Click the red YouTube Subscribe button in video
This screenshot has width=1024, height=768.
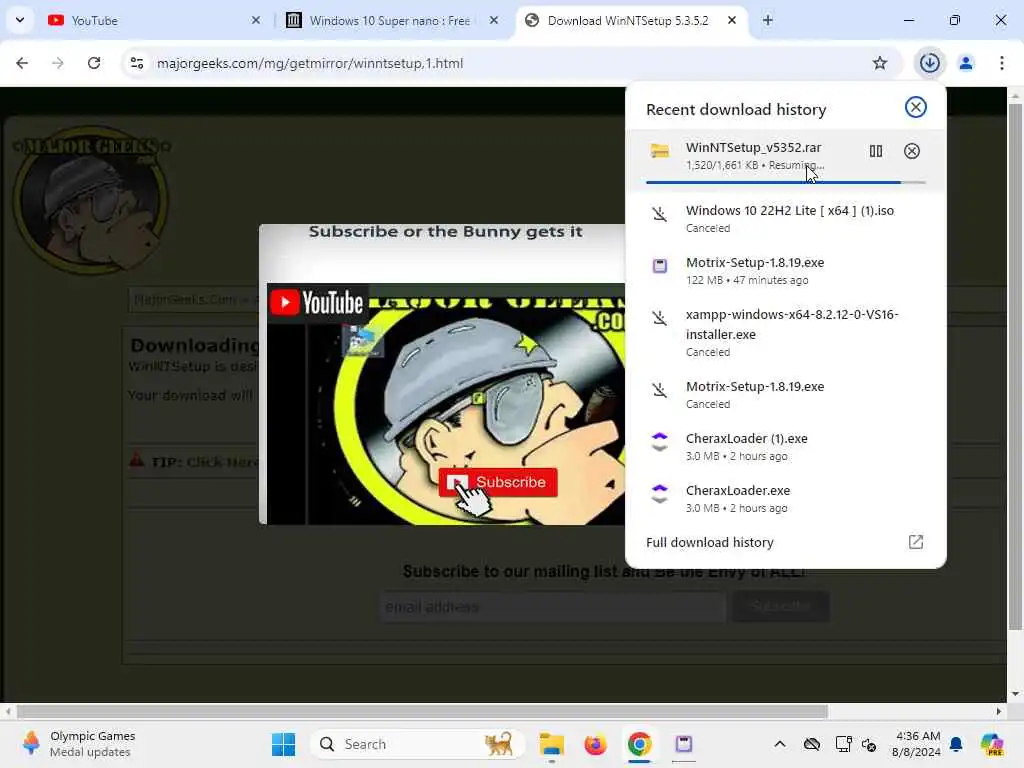(498, 482)
